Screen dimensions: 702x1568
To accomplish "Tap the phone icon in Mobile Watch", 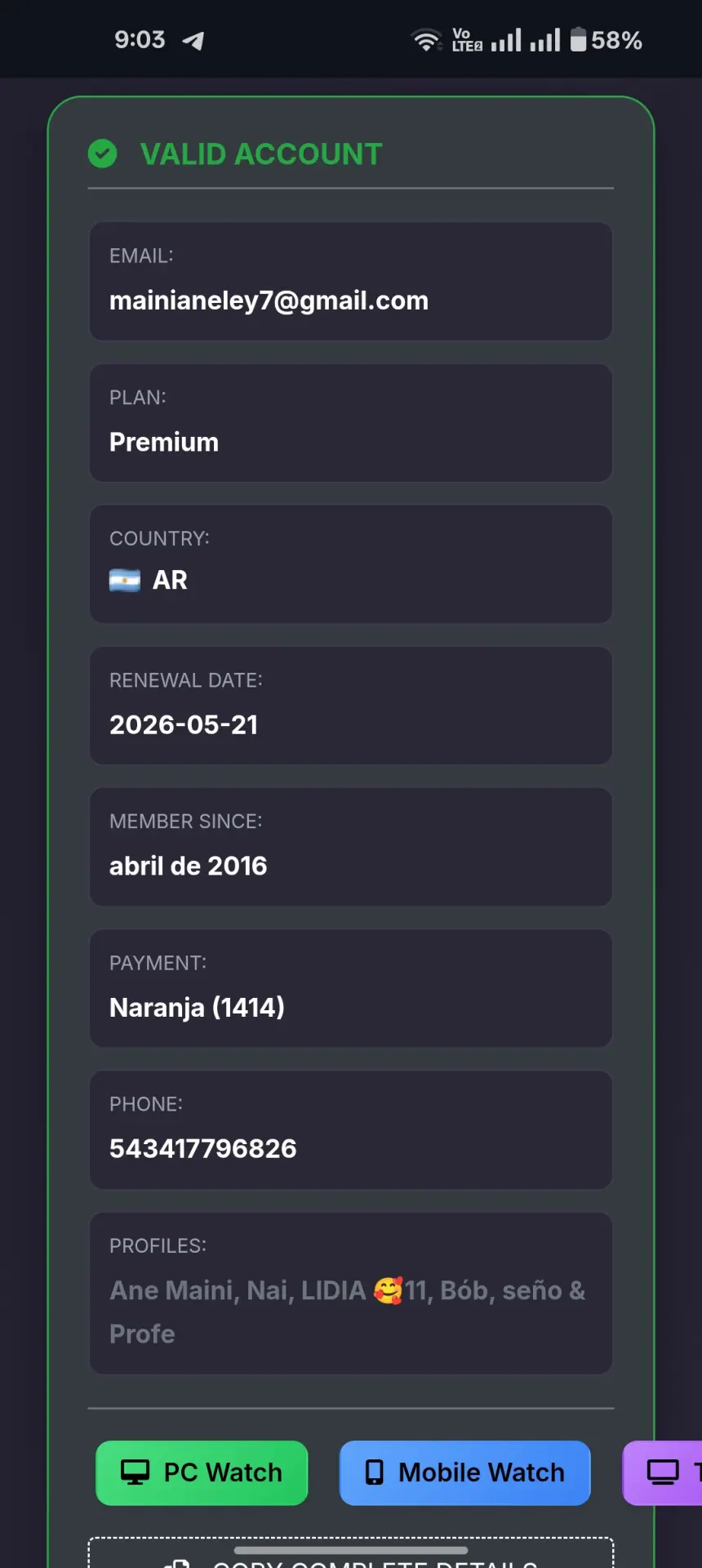I will 375,1472.
